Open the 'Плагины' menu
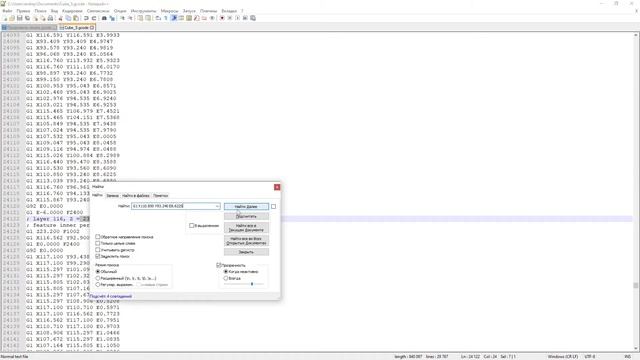This screenshot has height=360, width=640. coord(209,11)
